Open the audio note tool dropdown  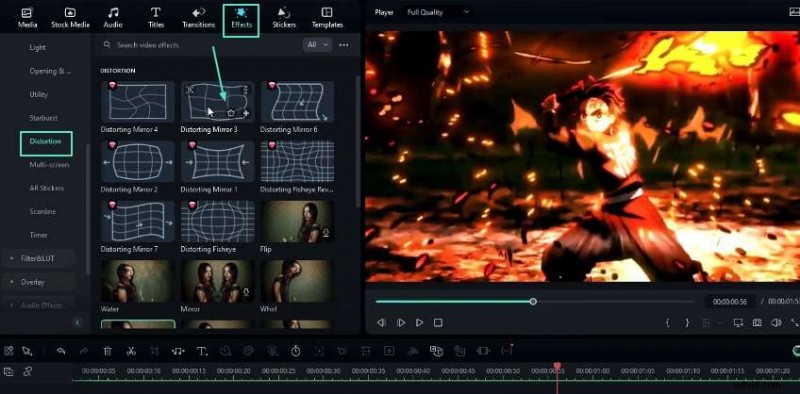click(x=178, y=351)
